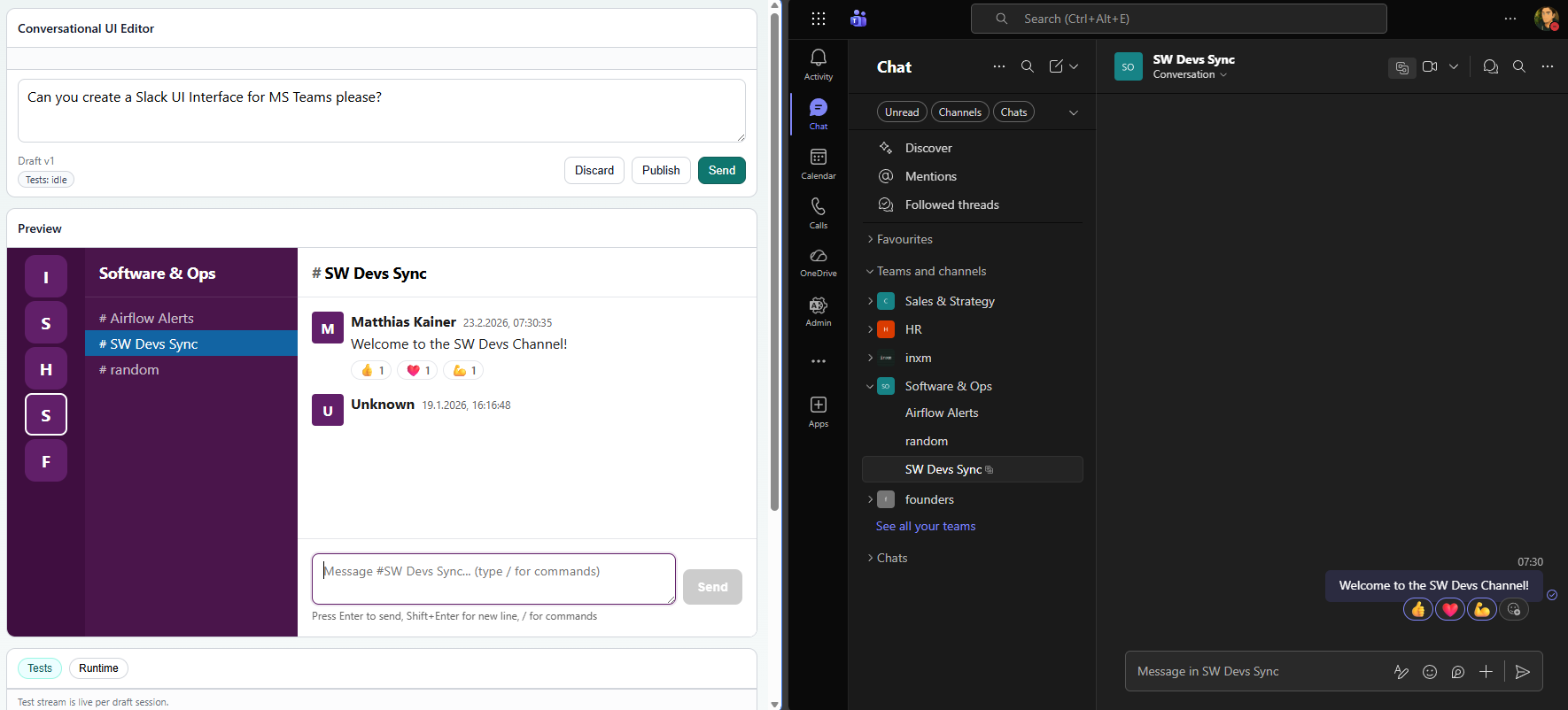This screenshot has height=710, width=1568.
Task: Open text formatting options in compose box
Action: [x=1401, y=672]
